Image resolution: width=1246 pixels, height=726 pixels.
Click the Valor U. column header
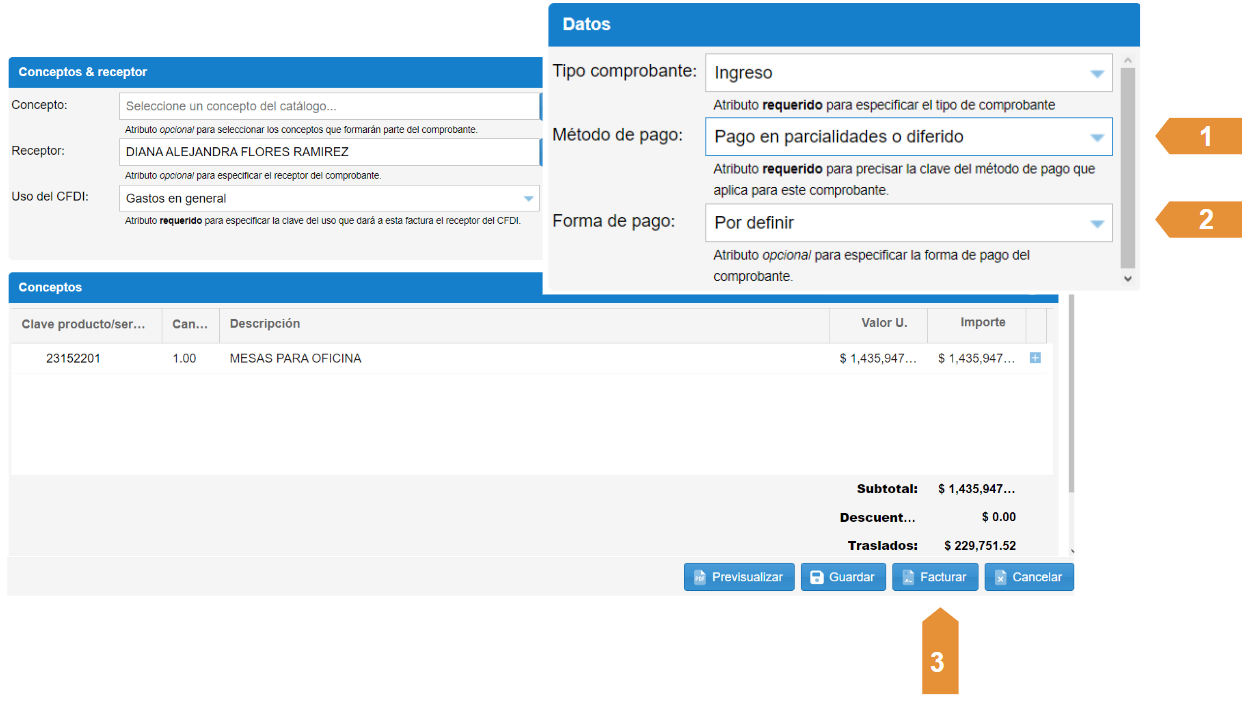tap(878, 323)
